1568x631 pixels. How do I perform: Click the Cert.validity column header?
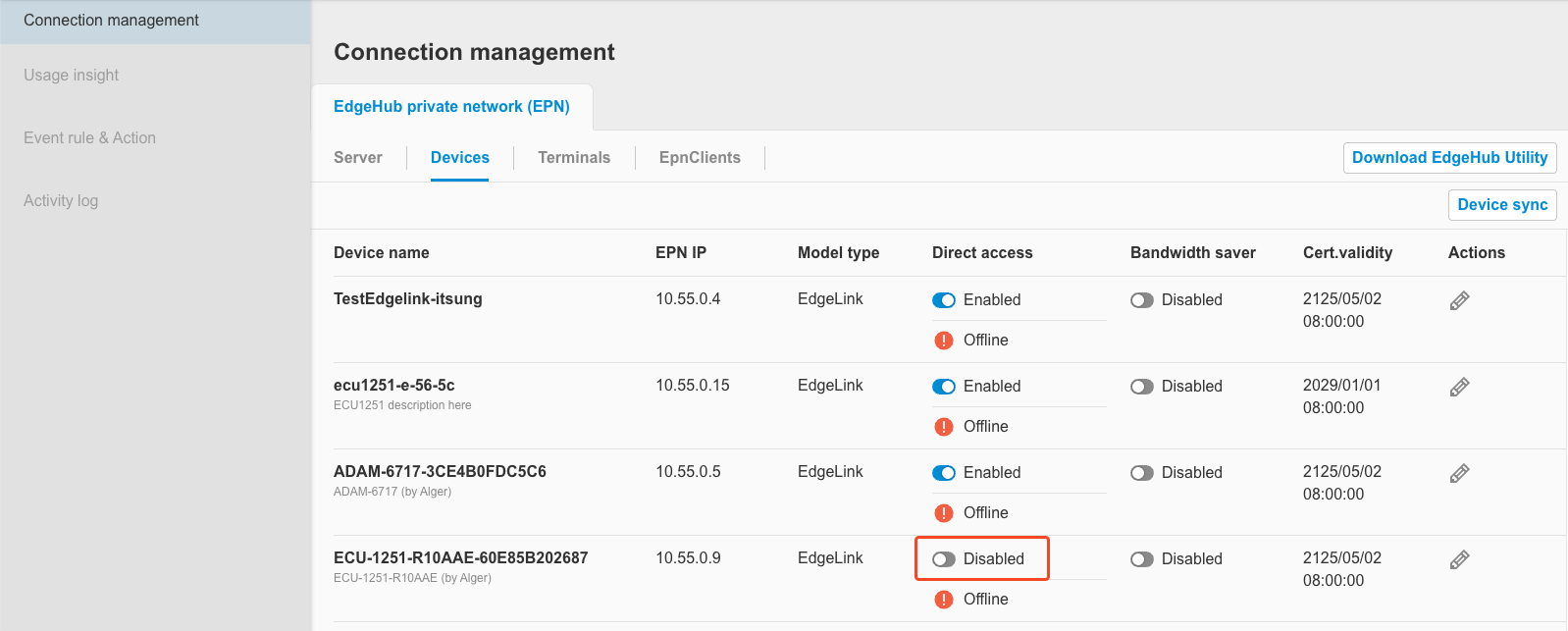click(1347, 253)
